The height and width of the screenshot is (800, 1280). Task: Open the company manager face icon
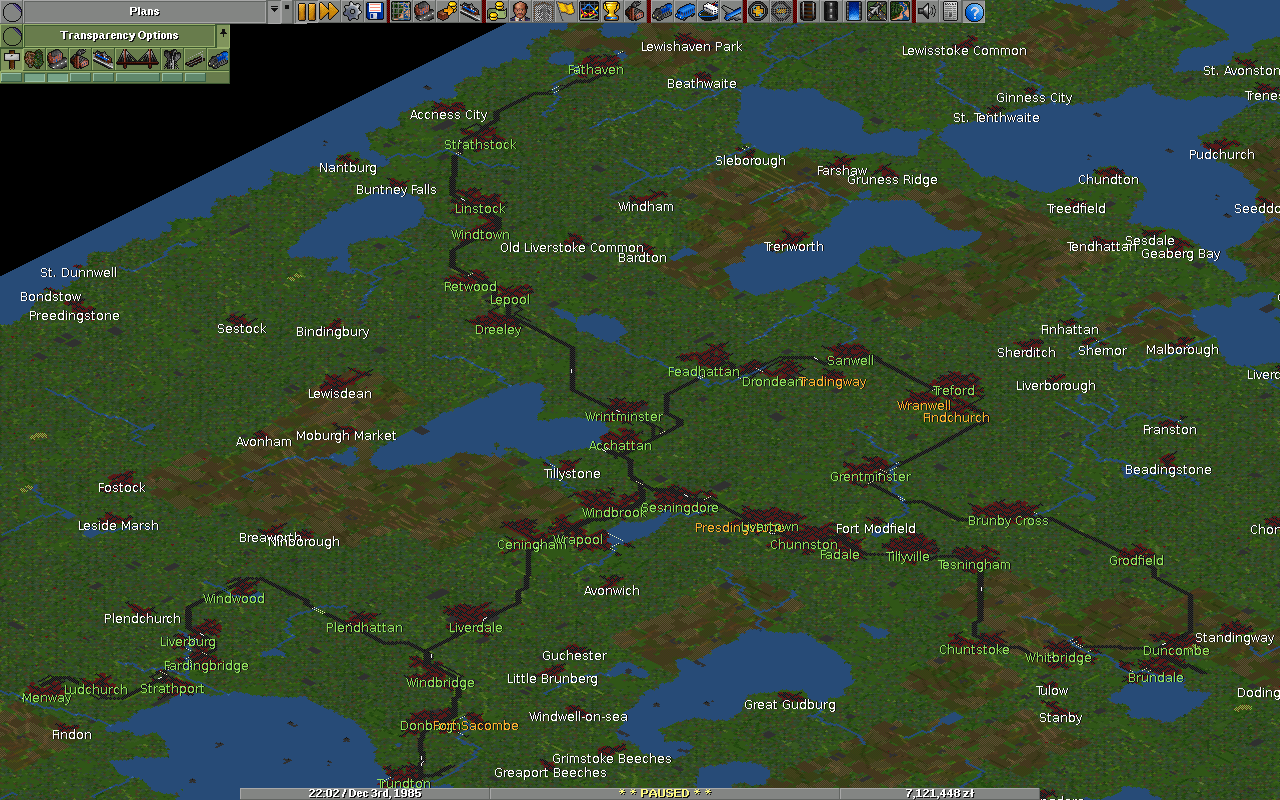tap(521, 12)
